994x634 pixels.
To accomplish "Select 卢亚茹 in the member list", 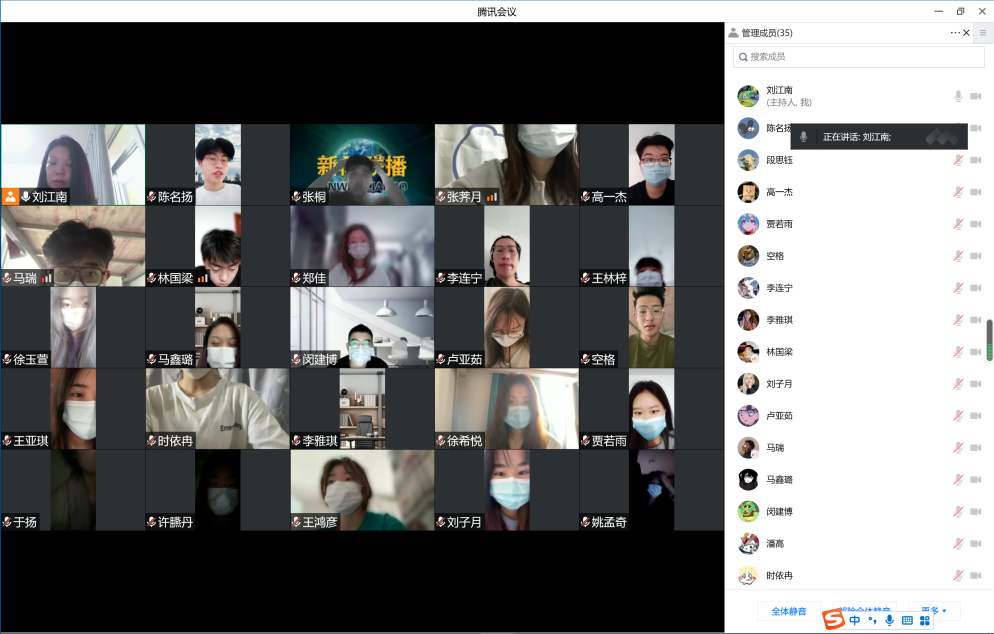I will coord(780,416).
